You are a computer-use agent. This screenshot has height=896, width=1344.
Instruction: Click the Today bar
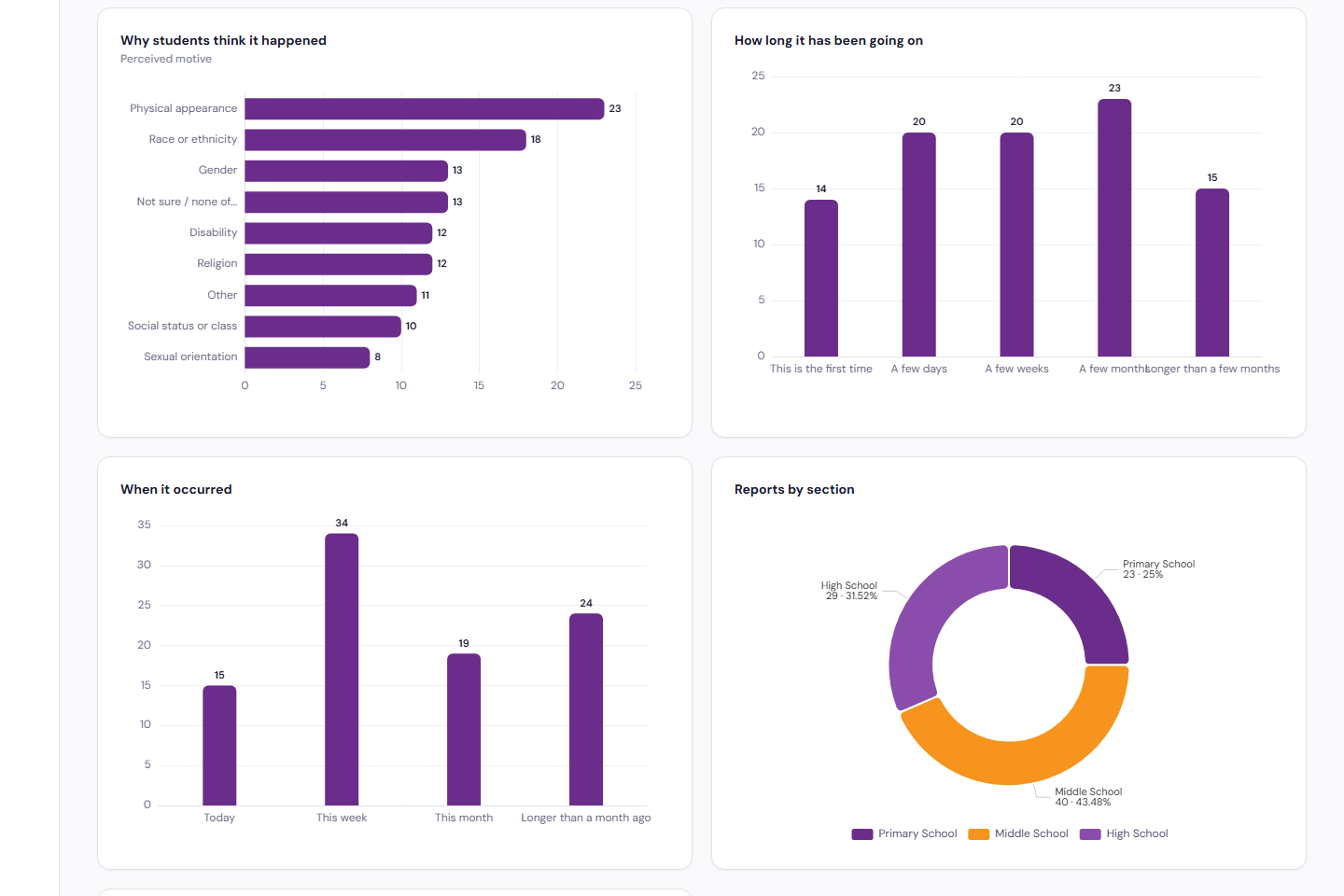(x=219, y=746)
